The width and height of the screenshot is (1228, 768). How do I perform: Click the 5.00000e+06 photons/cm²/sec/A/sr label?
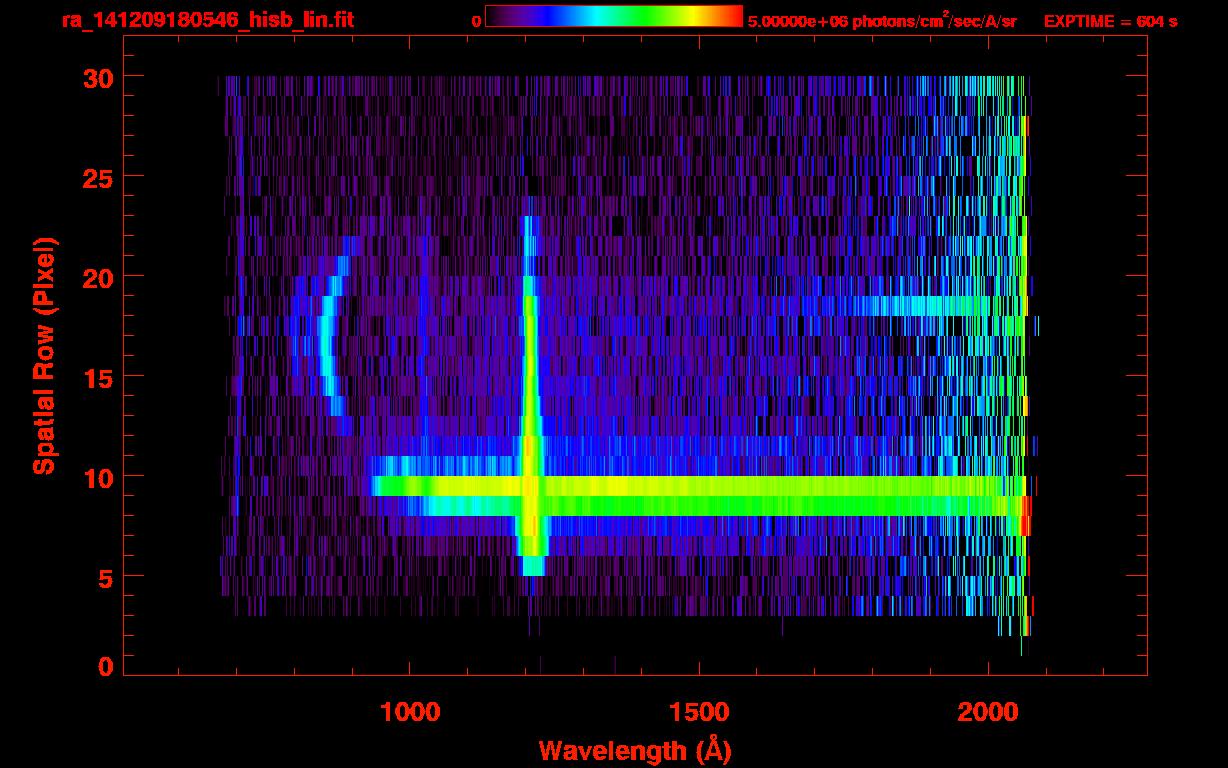click(882, 20)
